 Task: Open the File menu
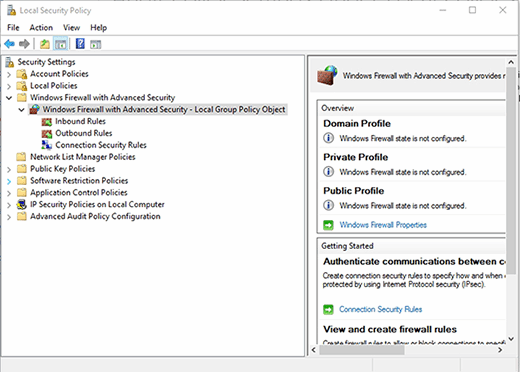13,28
